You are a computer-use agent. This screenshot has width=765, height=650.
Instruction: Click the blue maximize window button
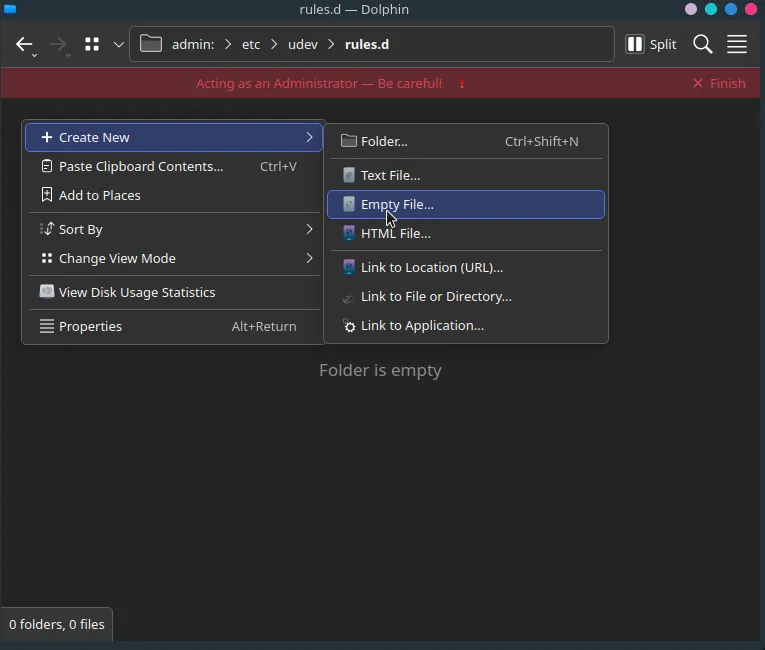(x=731, y=9)
